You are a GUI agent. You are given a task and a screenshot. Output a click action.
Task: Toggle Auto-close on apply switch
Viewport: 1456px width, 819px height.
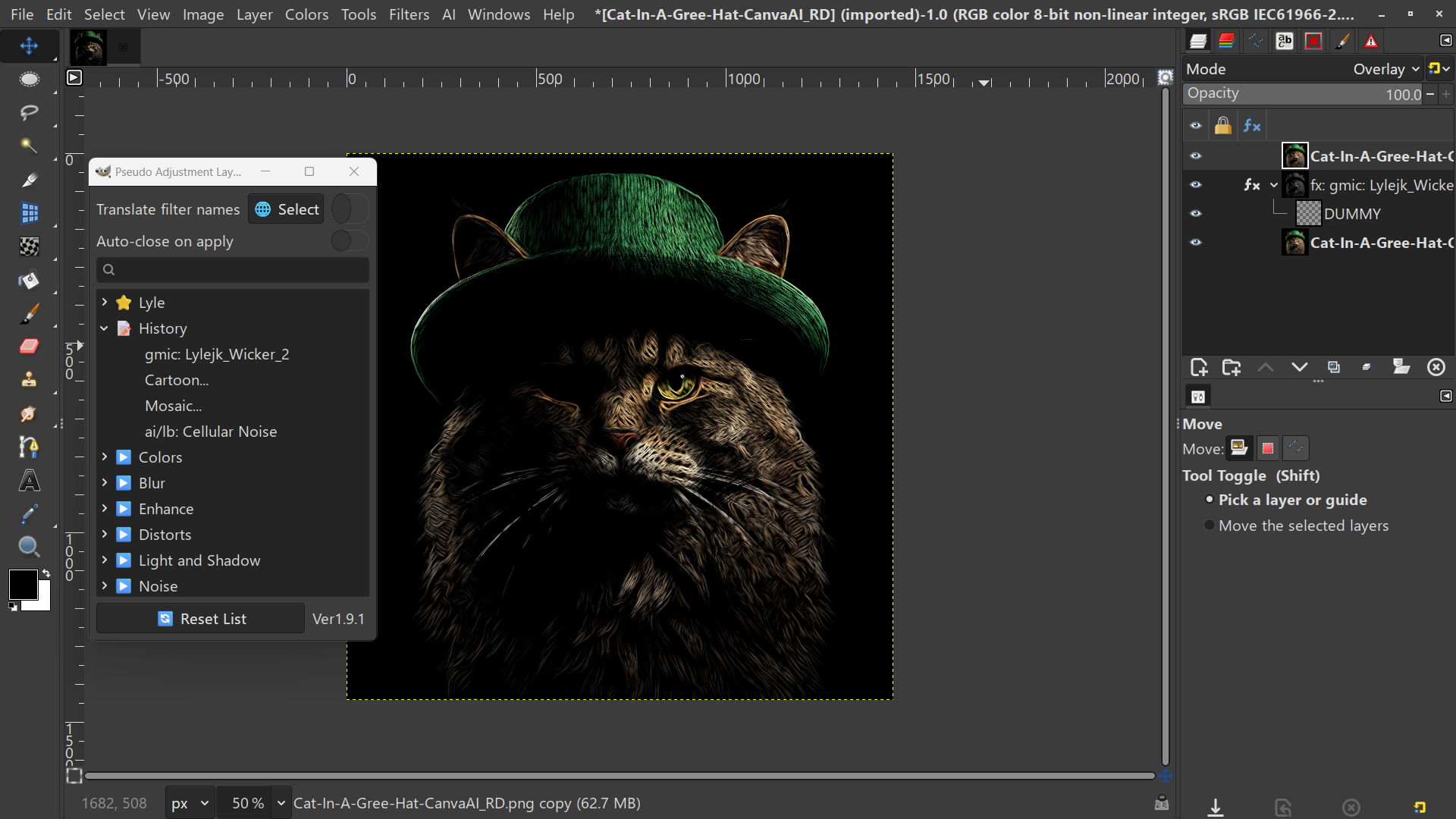[350, 241]
